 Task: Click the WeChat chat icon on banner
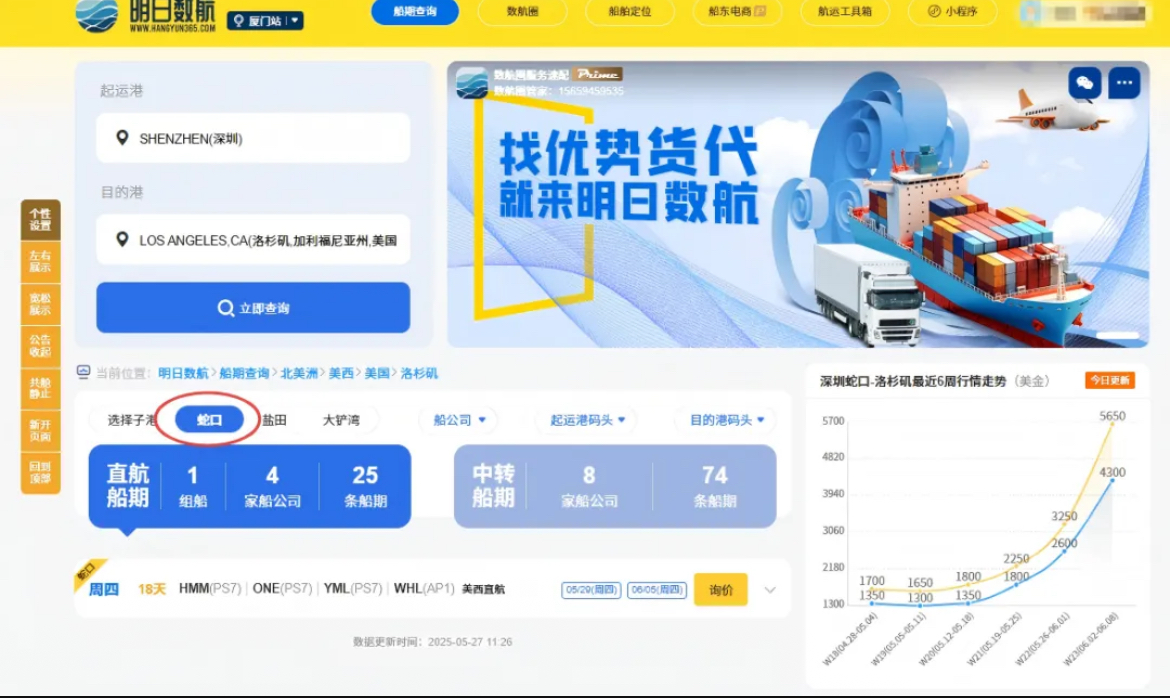pos(1084,83)
